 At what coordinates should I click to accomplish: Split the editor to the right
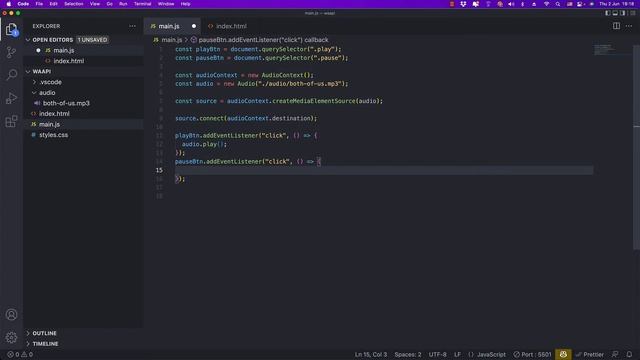click(616, 26)
